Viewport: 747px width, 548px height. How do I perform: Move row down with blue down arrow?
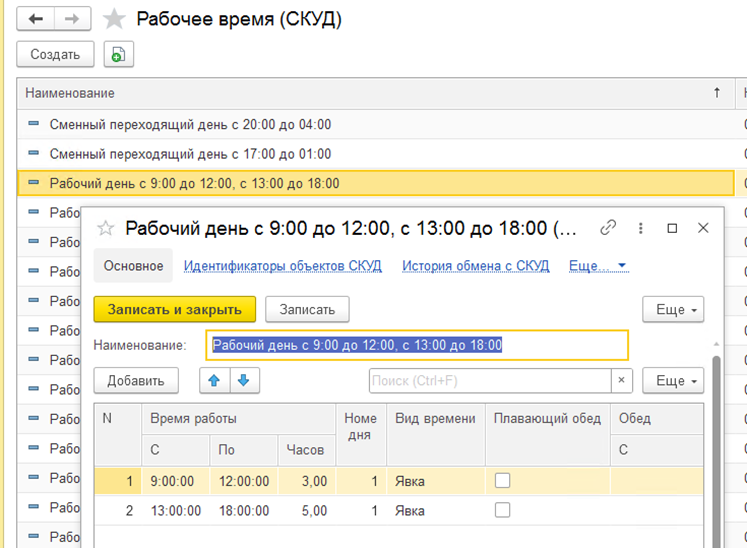click(x=243, y=380)
